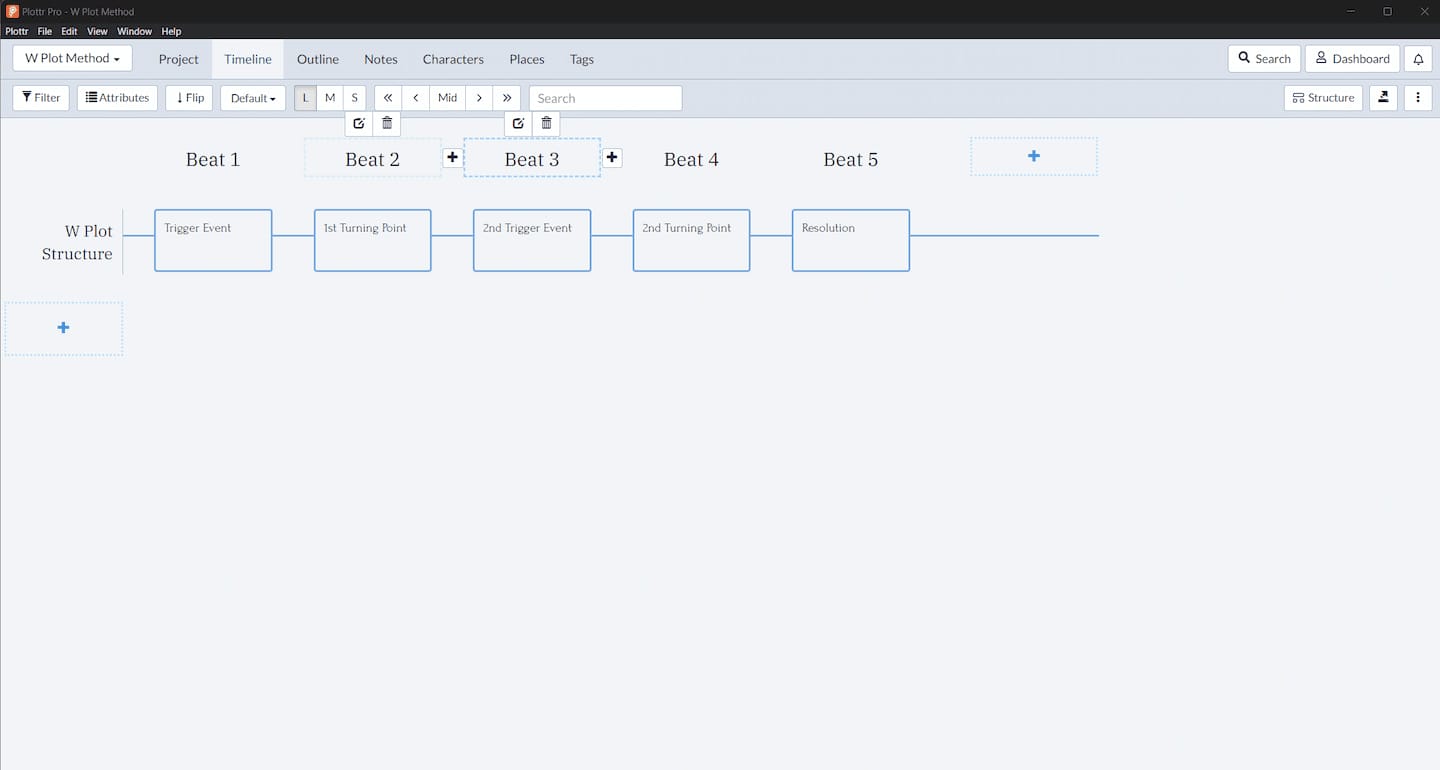Open the Dashboard

pos(1352,59)
